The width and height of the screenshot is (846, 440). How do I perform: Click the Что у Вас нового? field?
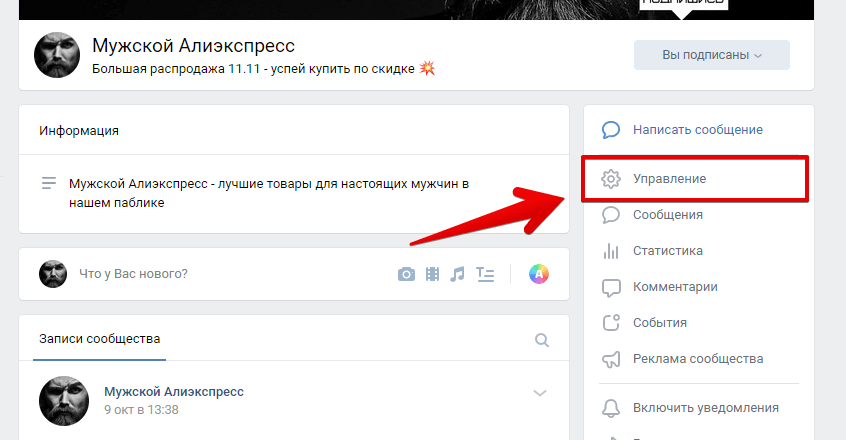coord(133,274)
